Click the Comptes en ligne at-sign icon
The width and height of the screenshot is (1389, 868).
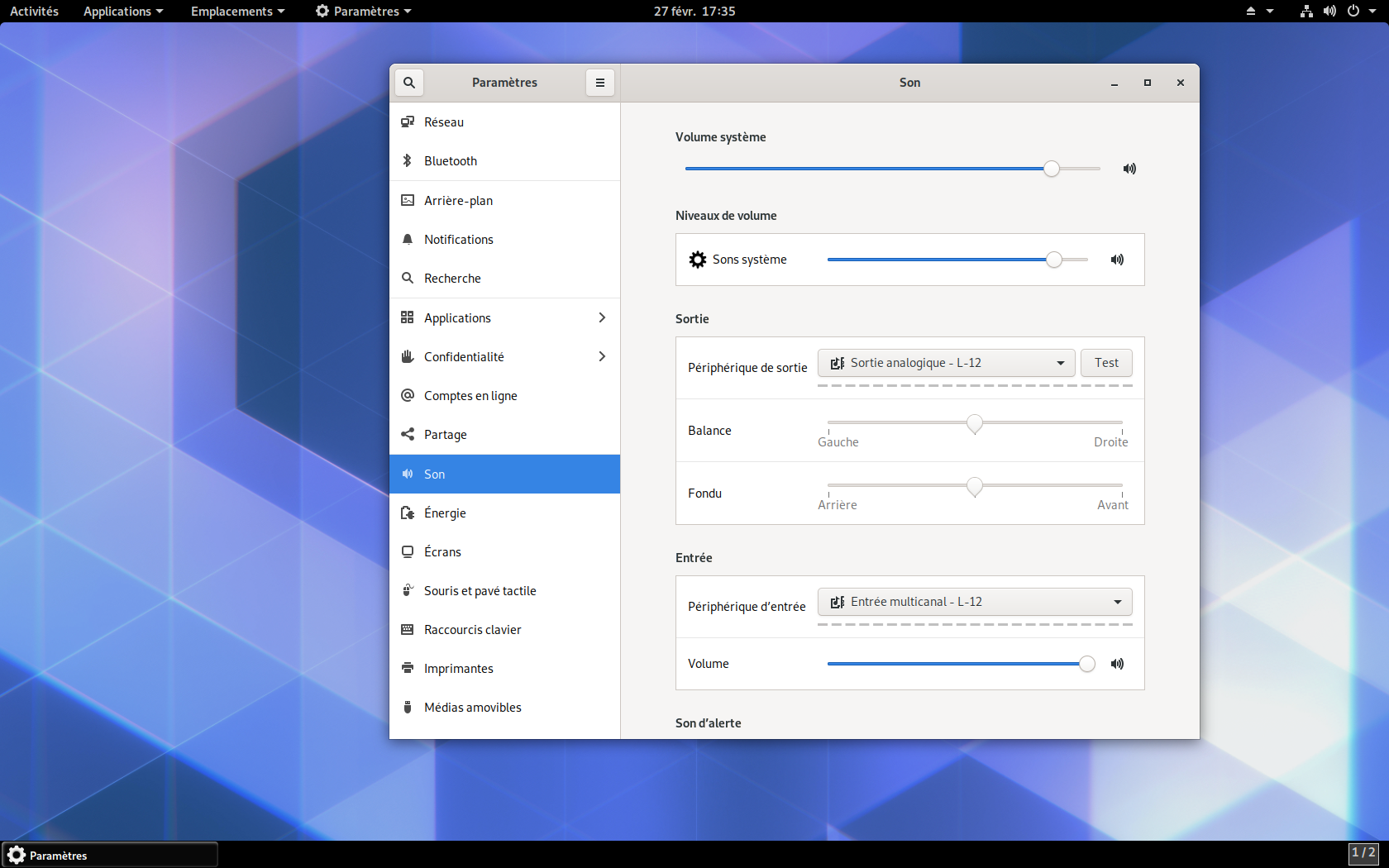coord(408,396)
